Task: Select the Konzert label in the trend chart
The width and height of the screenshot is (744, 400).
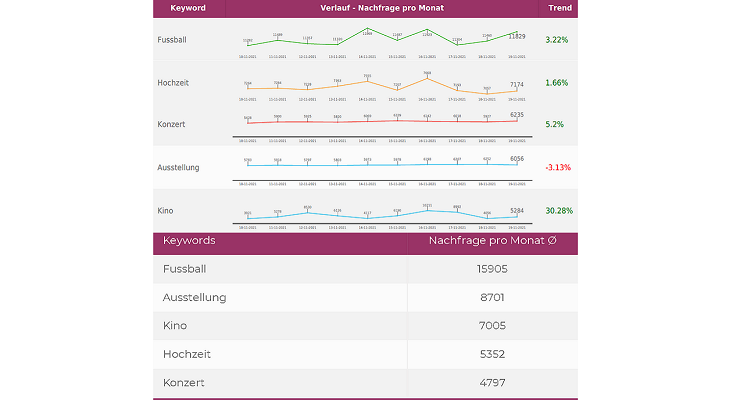Action: (x=171, y=124)
